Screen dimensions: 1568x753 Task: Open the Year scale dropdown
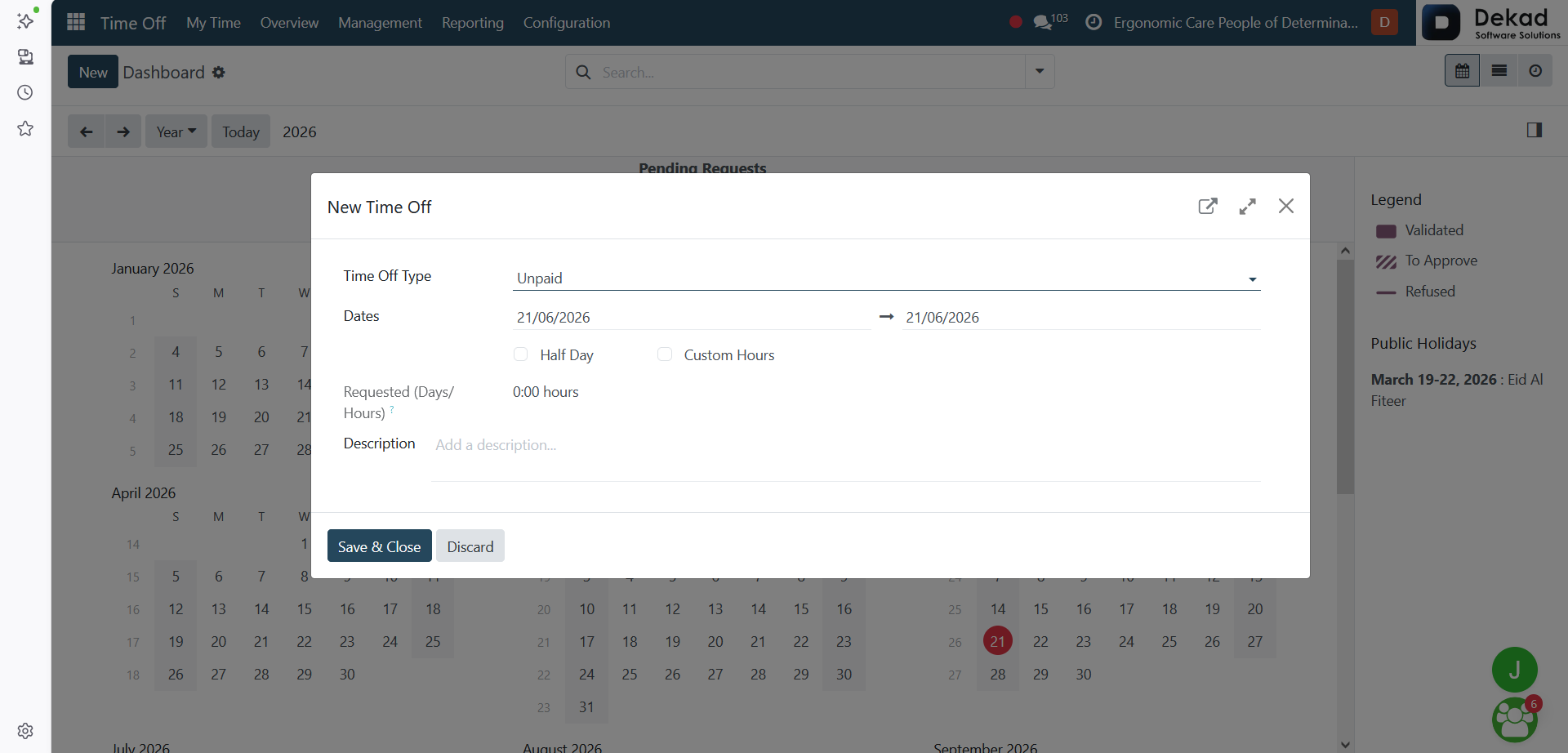[x=176, y=131]
